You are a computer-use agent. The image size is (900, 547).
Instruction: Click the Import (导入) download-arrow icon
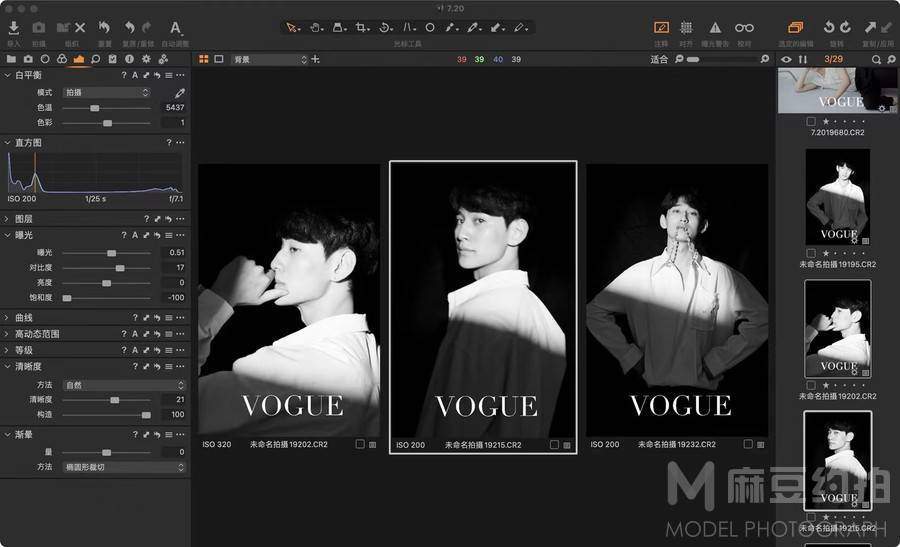click(x=14, y=28)
